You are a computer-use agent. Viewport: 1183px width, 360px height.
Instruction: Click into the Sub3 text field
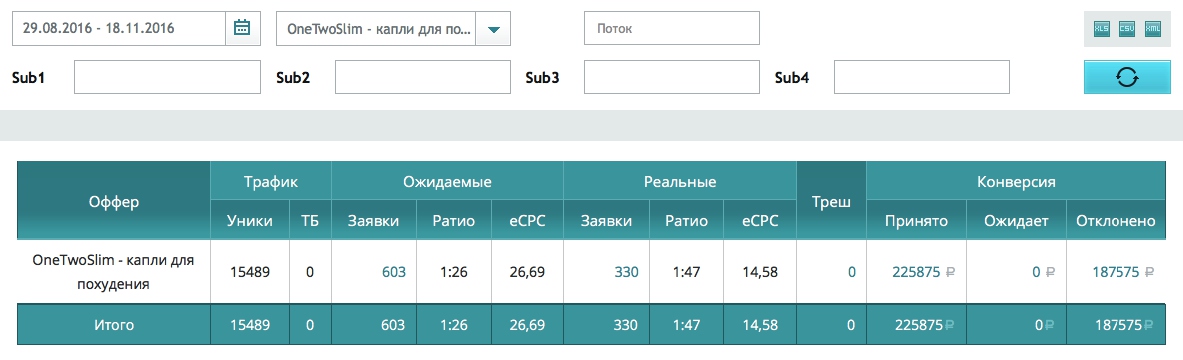coord(671,77)
